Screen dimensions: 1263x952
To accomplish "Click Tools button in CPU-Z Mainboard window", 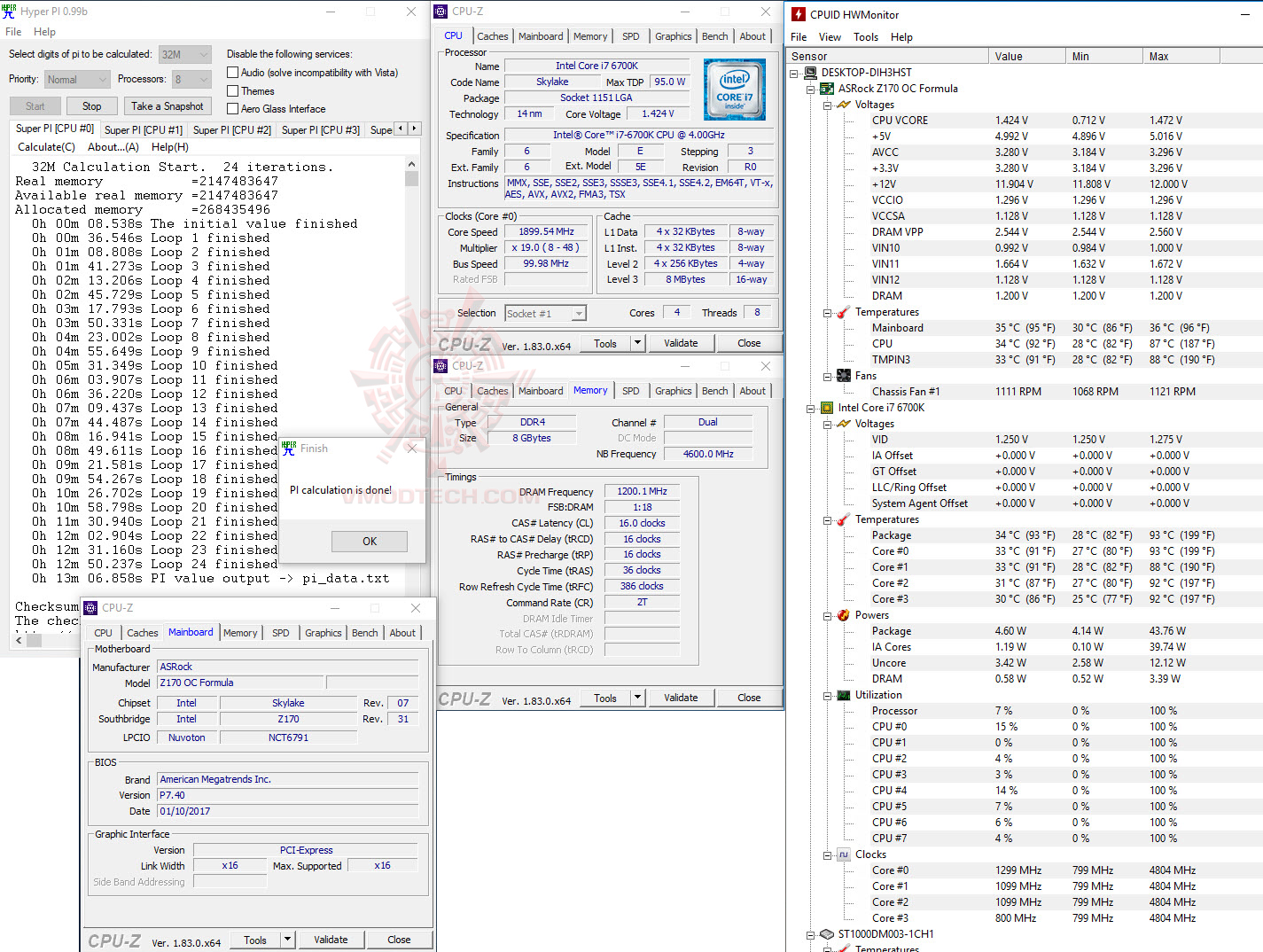I will (255, 940).
